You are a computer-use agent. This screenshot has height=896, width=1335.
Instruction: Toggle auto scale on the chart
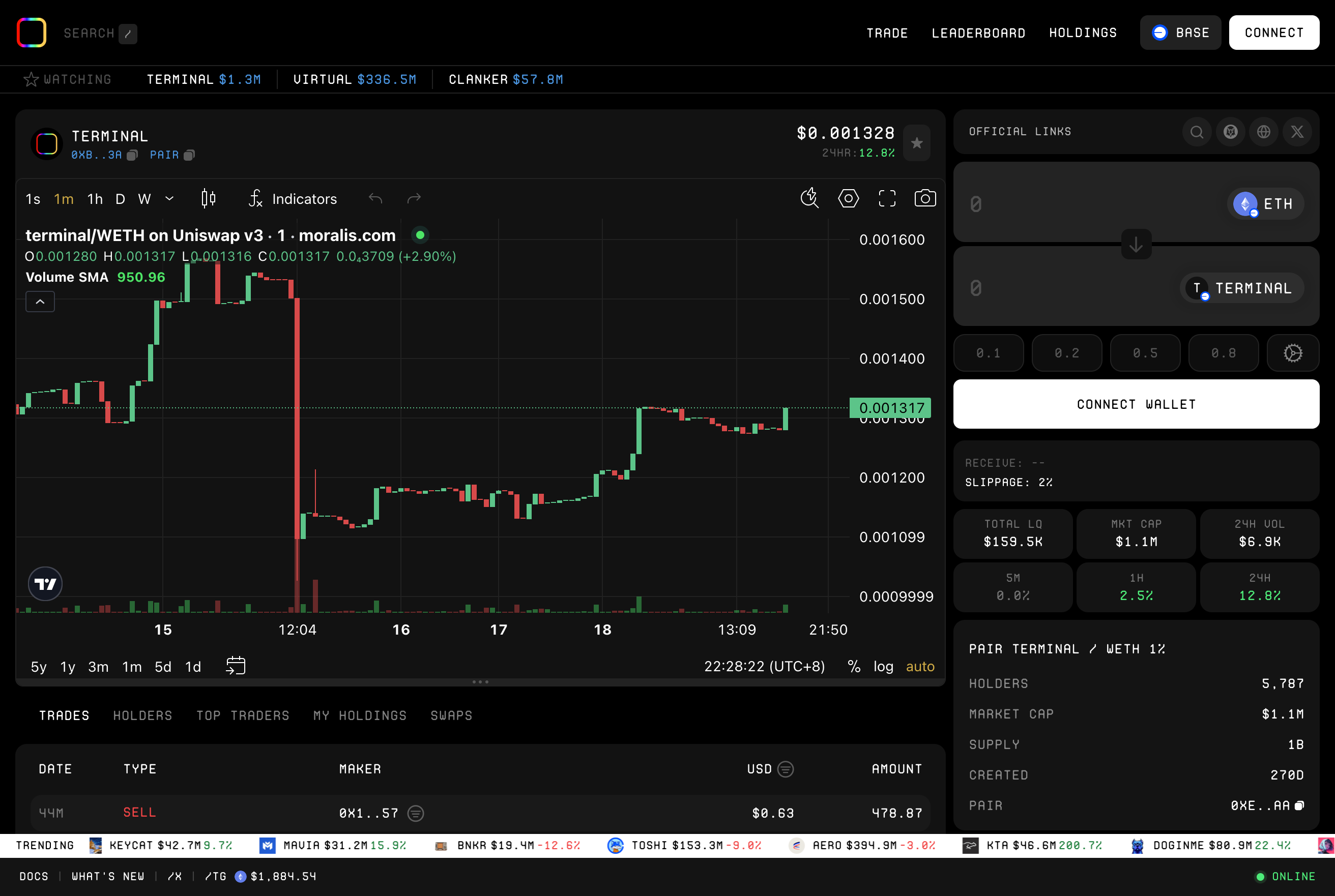pyautogui.click(x=920, y=666)
